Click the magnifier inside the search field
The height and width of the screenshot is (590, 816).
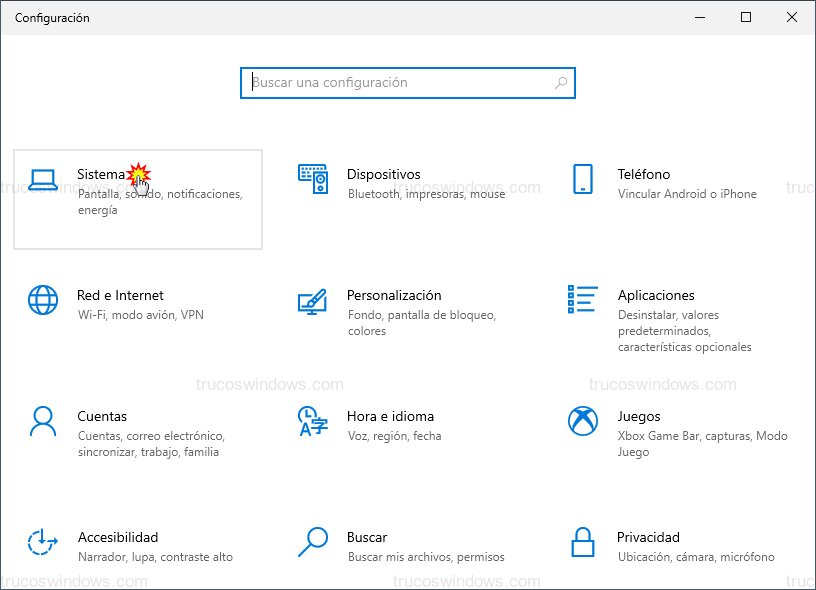tap(560, 83)
